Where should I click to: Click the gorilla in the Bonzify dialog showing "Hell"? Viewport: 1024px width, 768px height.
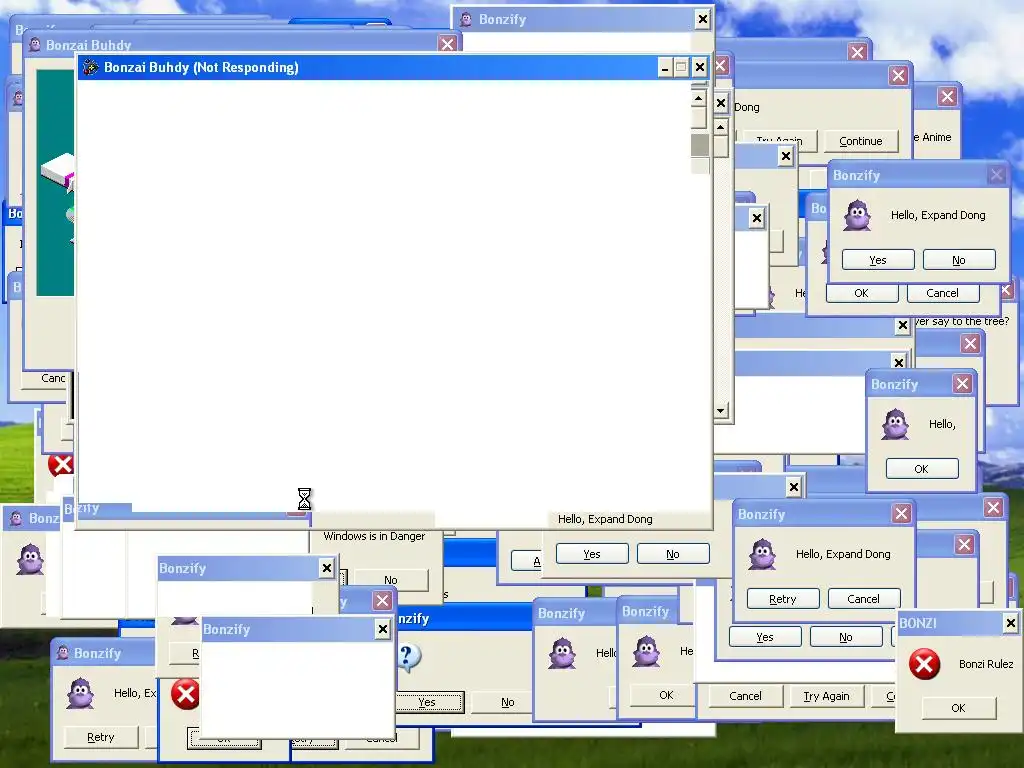coord(562,654)
